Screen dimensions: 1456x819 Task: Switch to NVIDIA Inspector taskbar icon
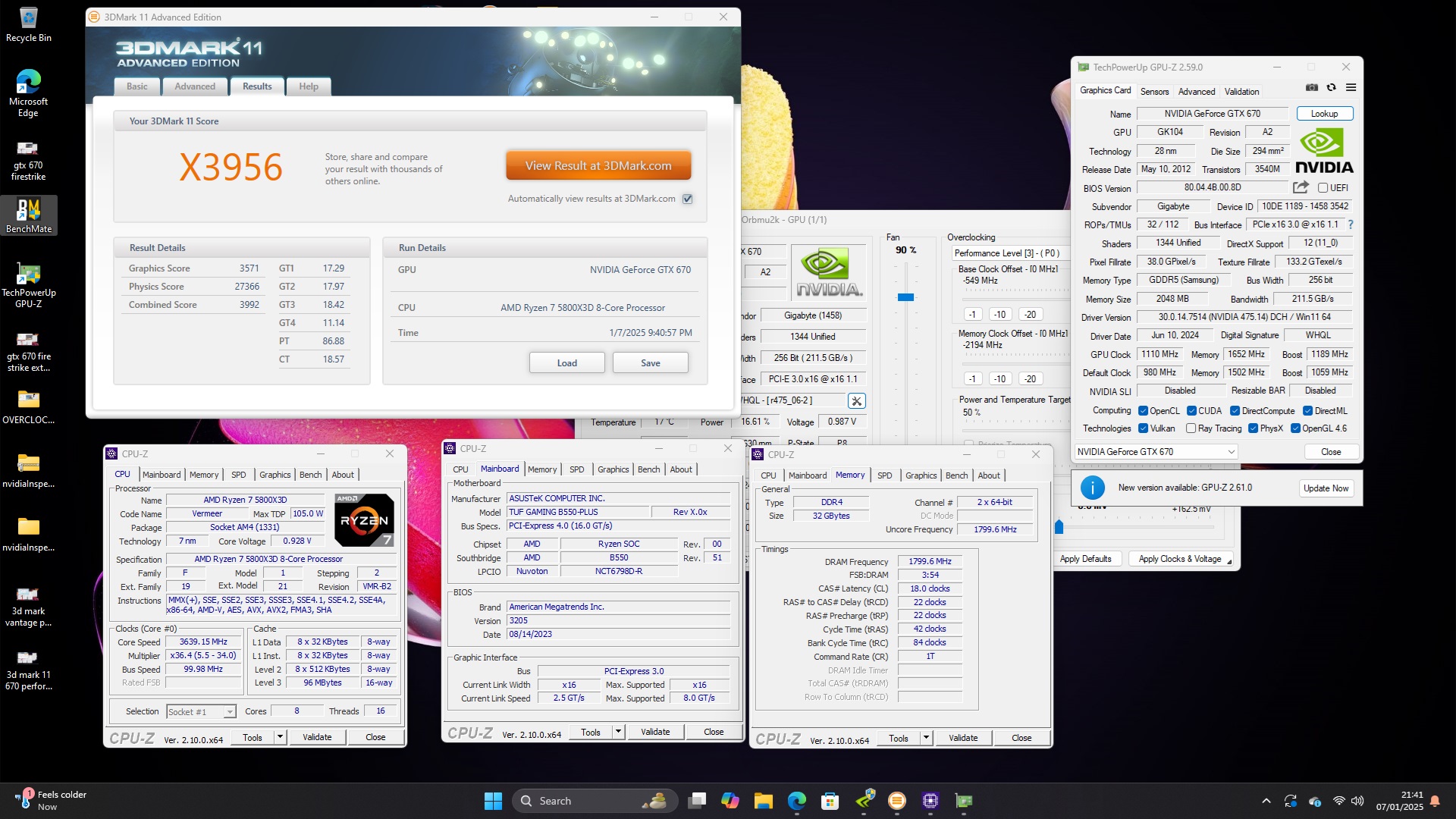pyautogui.click(x=864, y=801)
